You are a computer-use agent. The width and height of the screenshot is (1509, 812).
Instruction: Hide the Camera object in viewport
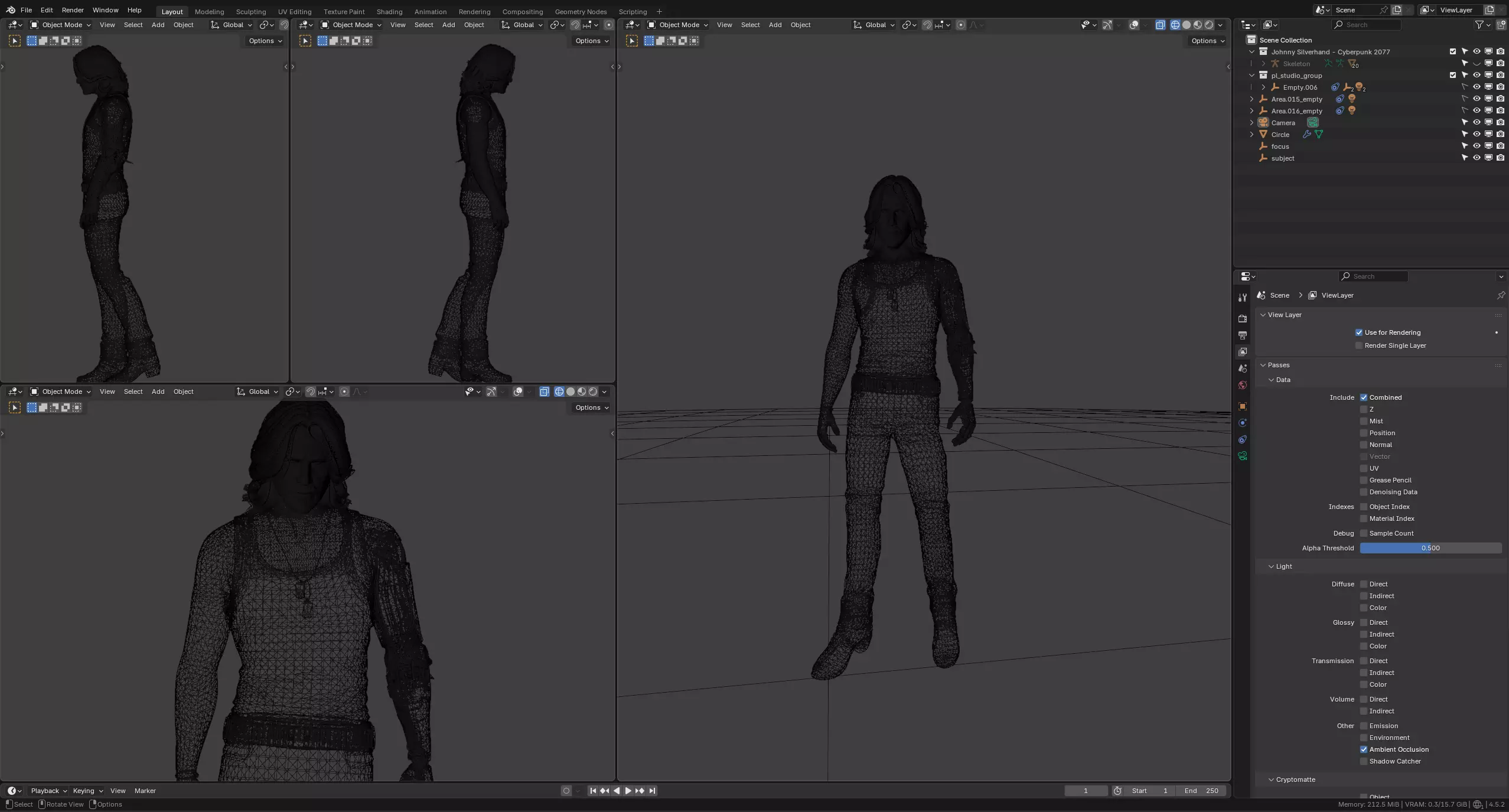pyautogui.click(x=1477, y=123)
